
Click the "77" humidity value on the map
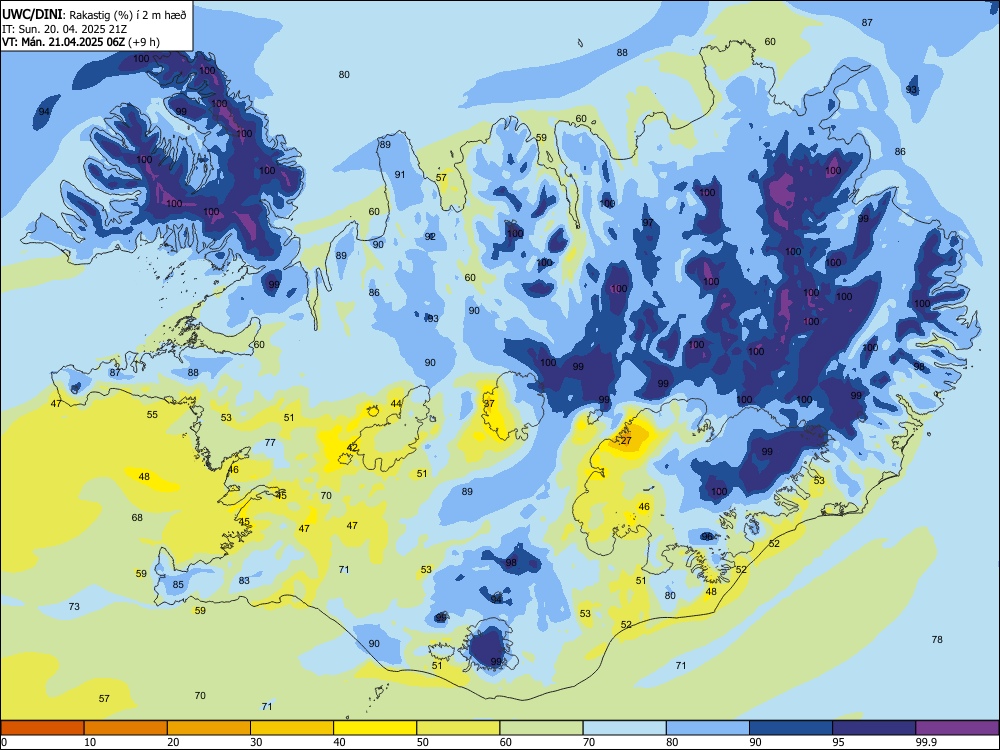[x=270, y=442]
